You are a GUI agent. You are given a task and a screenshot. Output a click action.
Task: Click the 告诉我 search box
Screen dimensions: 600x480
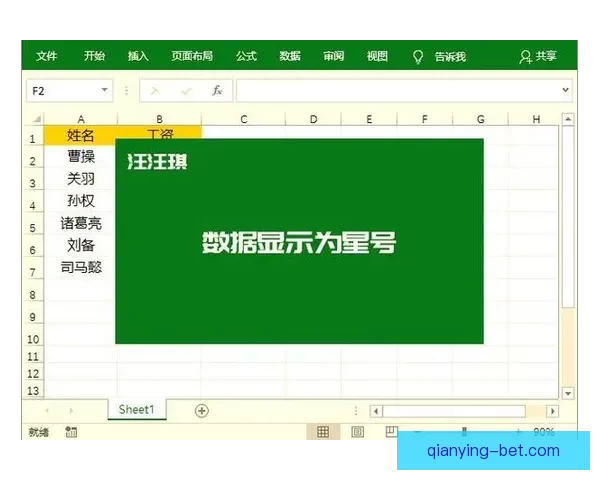(450, 57)
